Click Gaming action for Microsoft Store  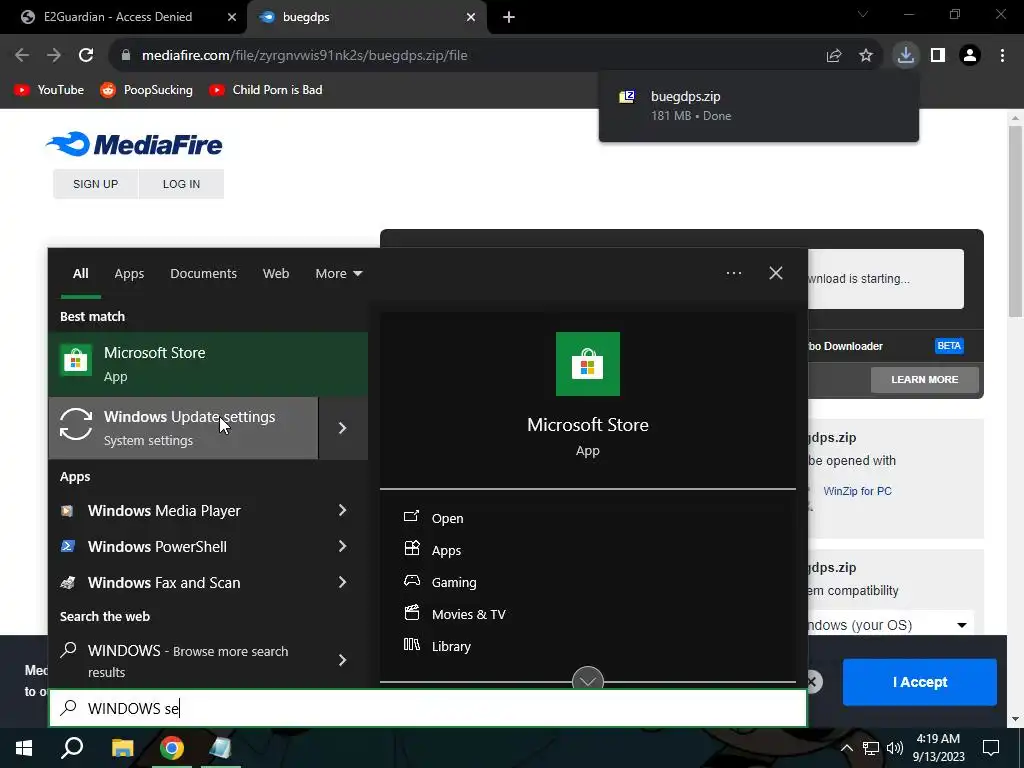[x=453, y=582]
